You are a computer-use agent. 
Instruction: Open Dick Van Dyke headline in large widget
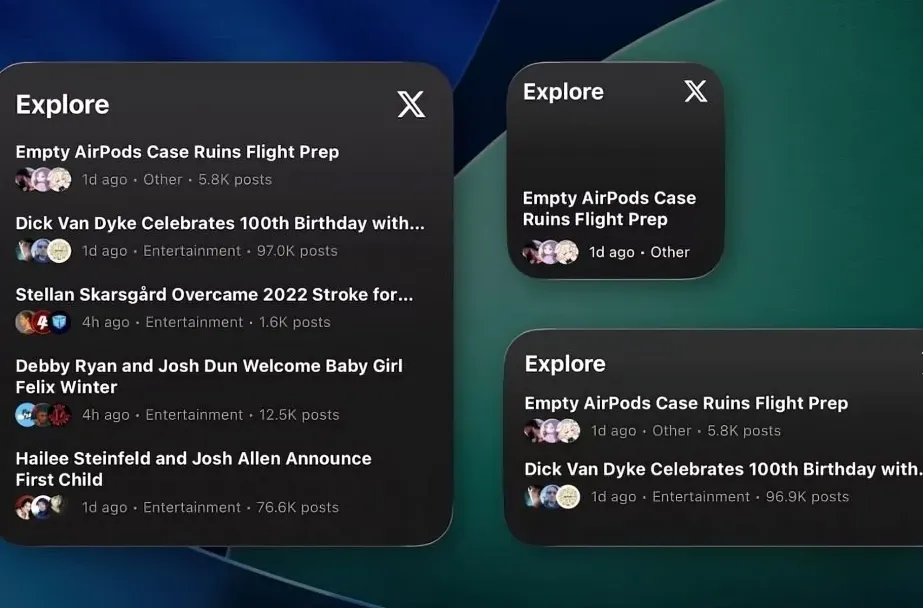[x=220, y=223]
